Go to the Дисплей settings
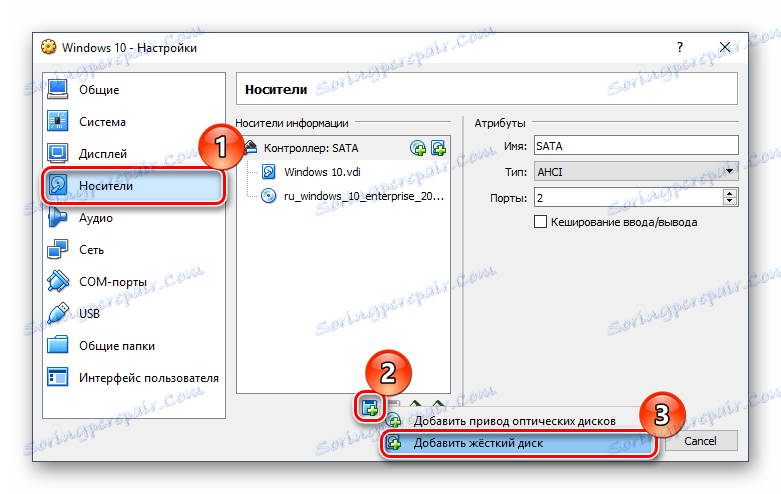The image size is (781, 494). [133, 154]
